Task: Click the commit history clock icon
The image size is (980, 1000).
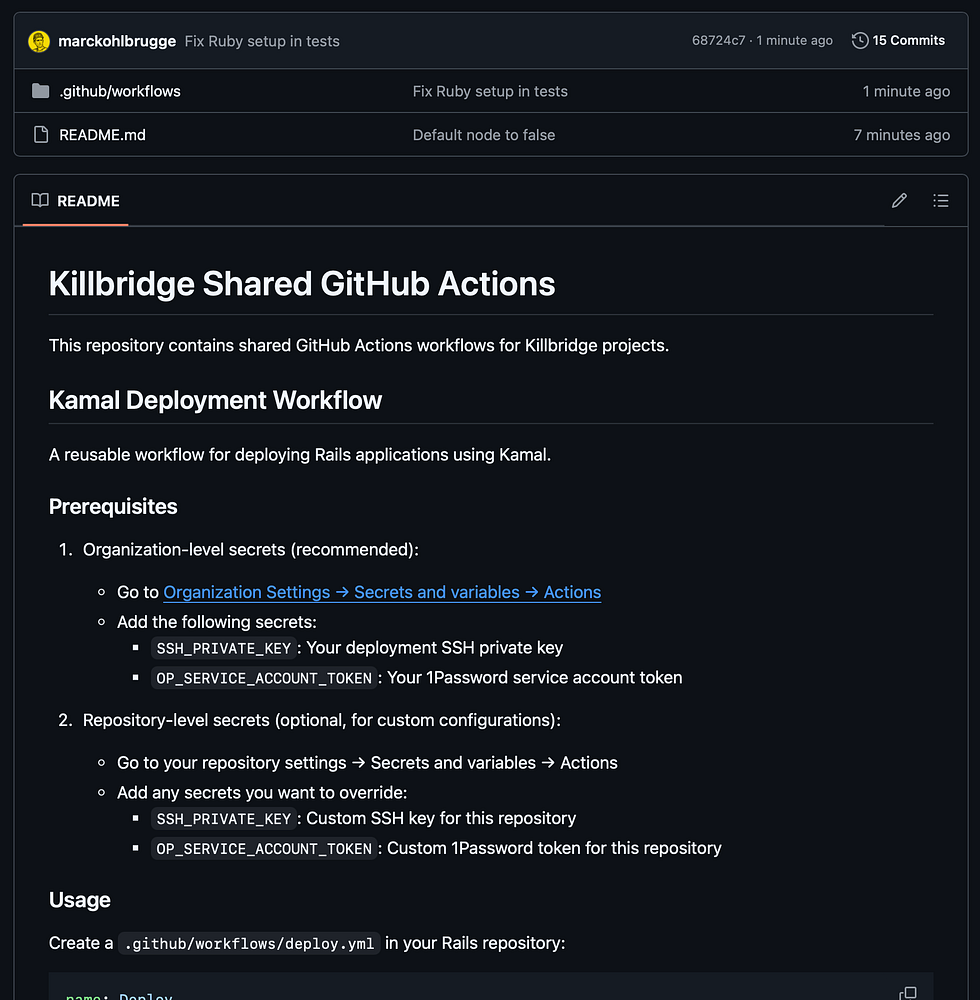Action: click(x=860, y=41)
